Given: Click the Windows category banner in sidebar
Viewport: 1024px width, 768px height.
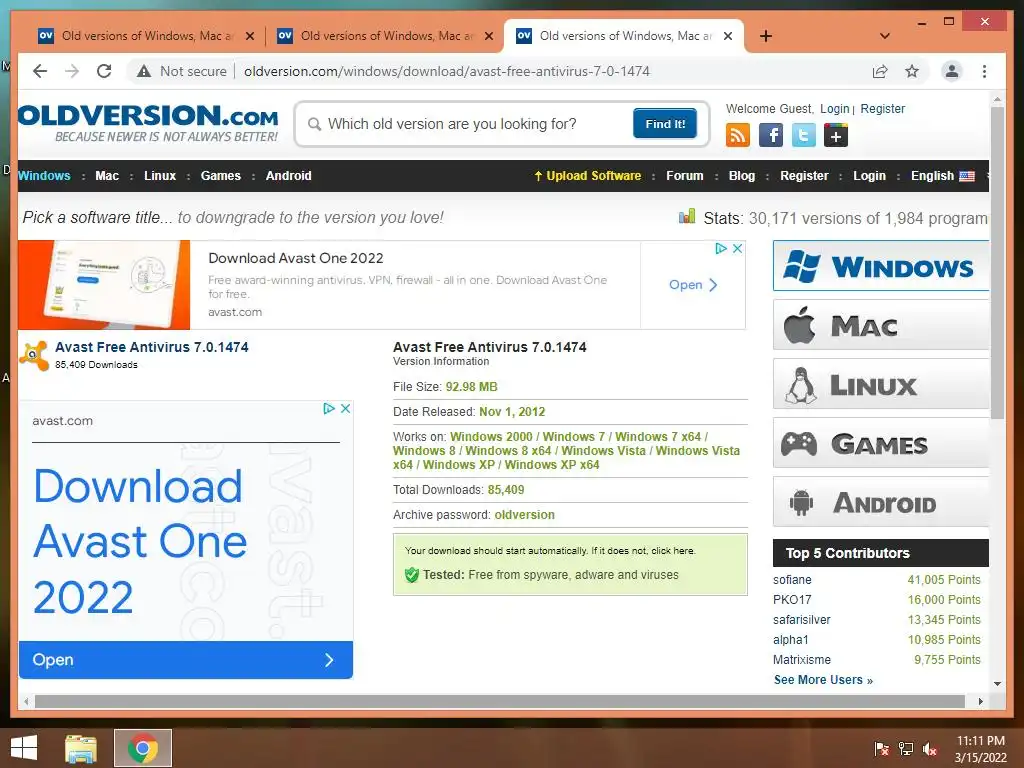Looking at the screenshot, I should click(x=881, y=266).
